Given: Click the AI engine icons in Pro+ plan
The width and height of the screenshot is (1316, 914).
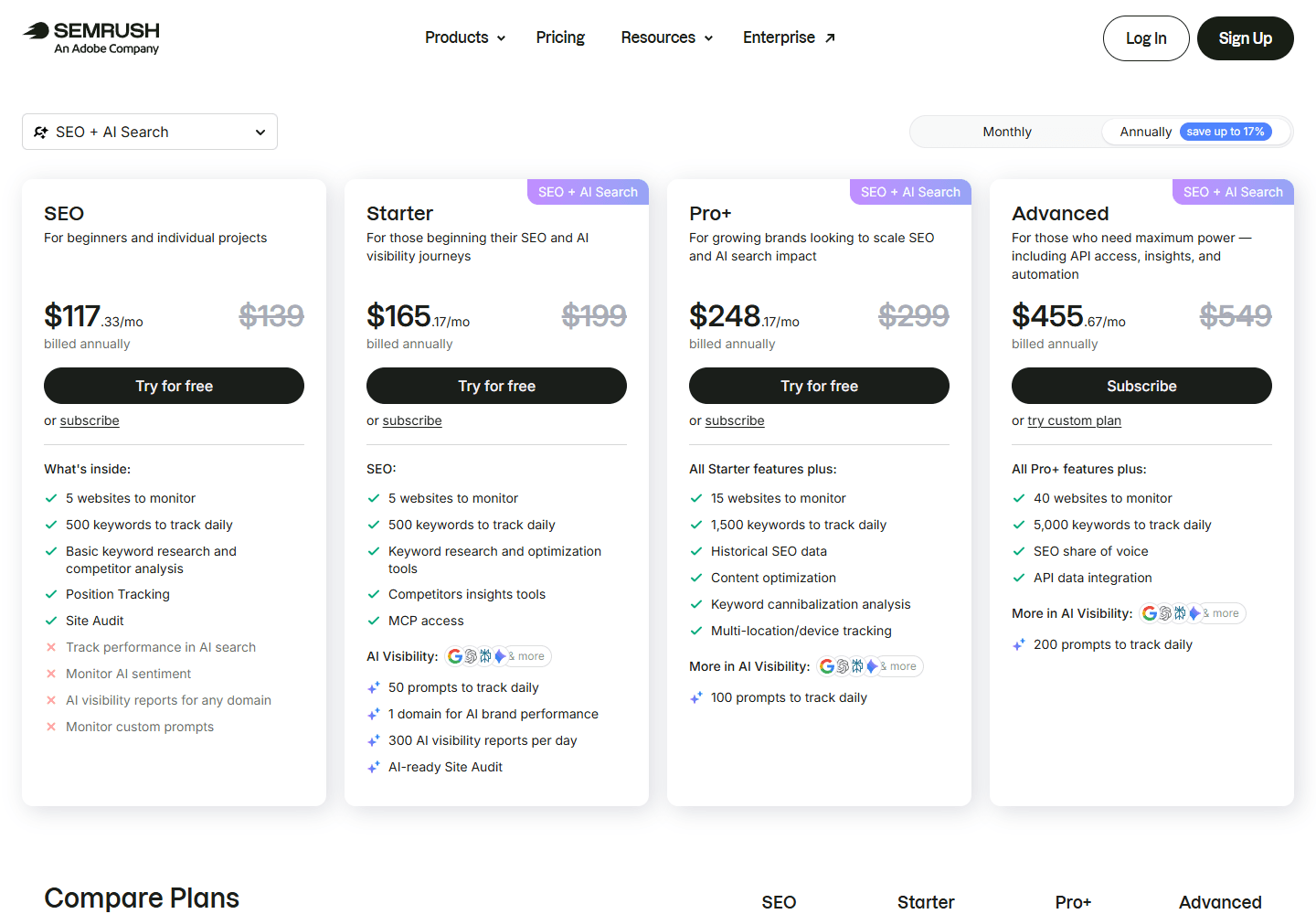Looking at the screenshot, I should point(870,666).
